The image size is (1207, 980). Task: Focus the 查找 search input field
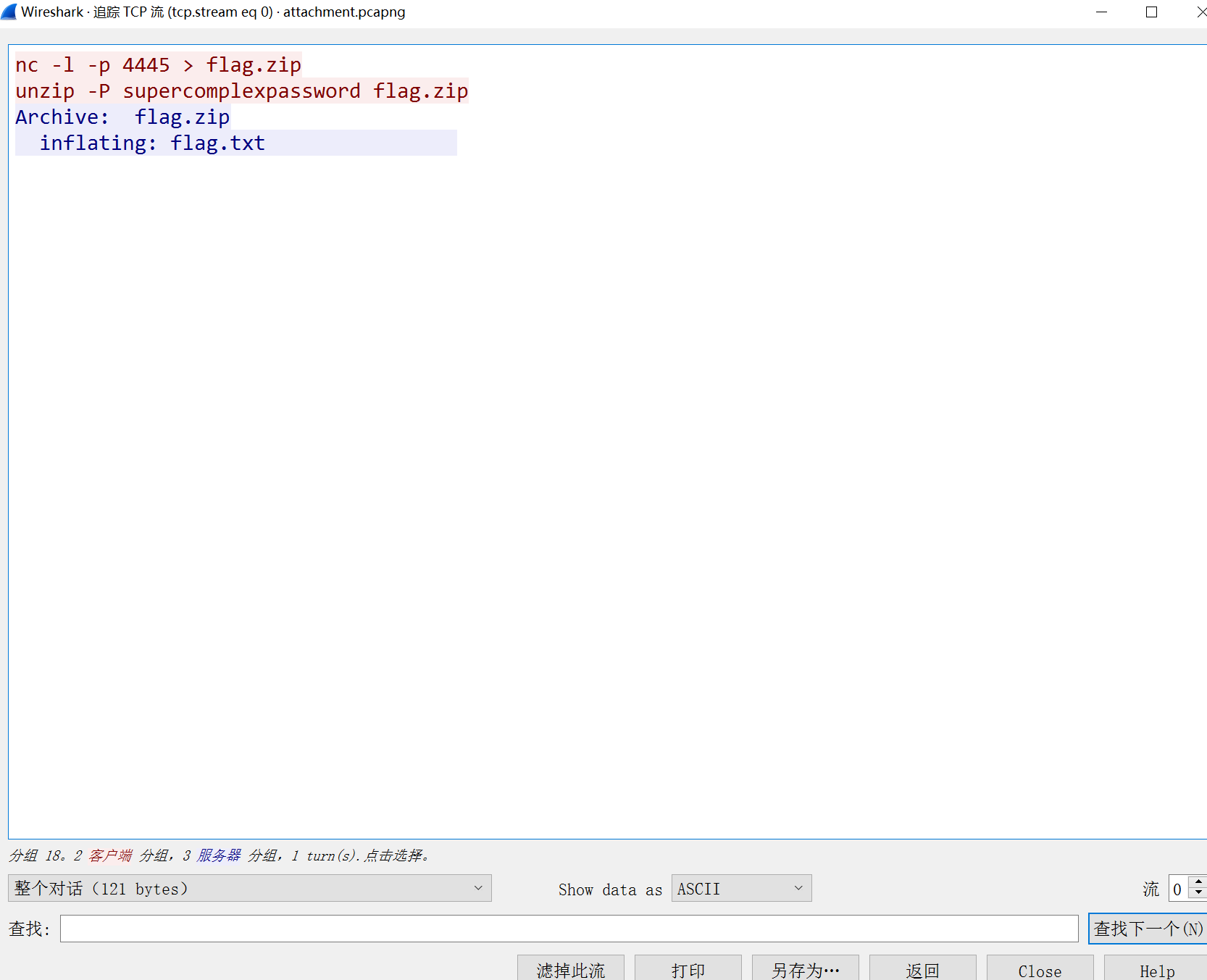pyautogui.click(x=569, y=929)
